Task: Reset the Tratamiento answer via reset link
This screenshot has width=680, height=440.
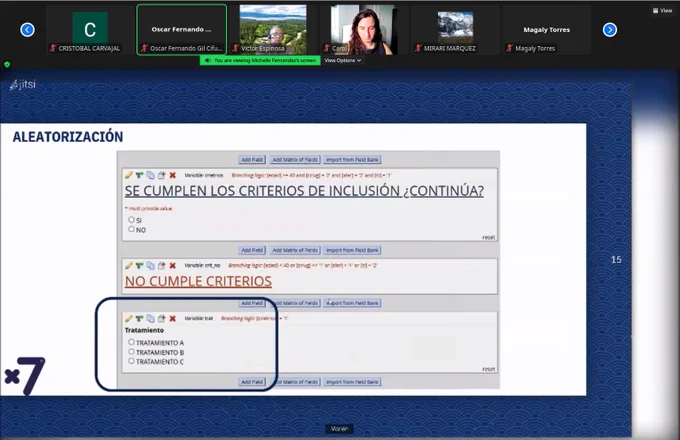Action: tap(488, 369)
